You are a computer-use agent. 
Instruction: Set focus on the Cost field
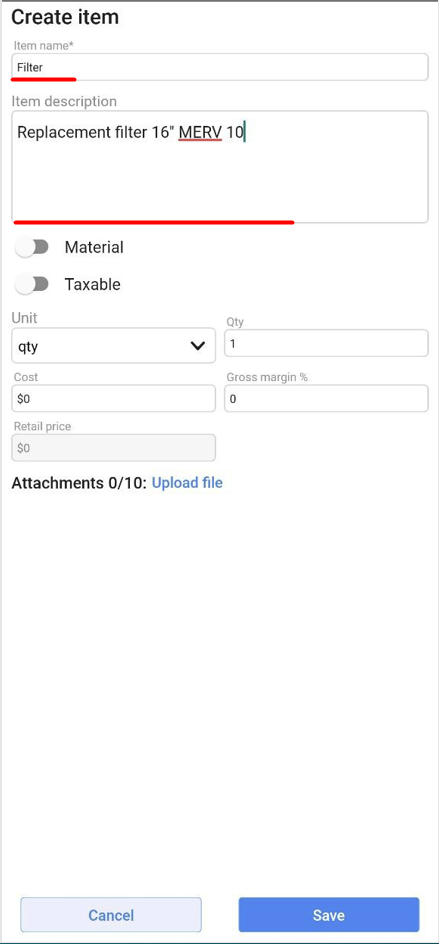(113, 399)
